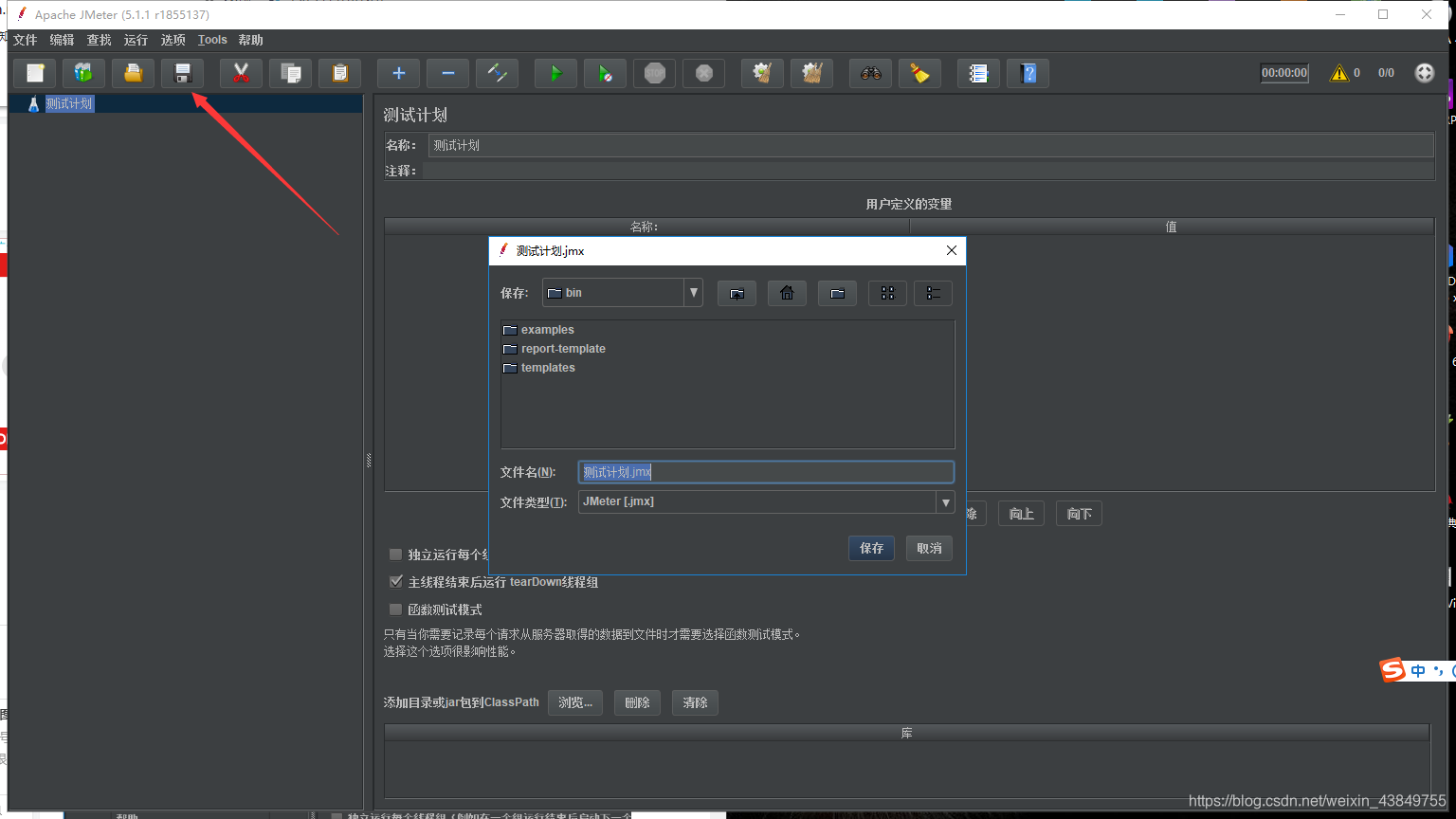This screenshot has width=1456, height=819.
Task: Click the 向下 button
Action: point(1079,514)
